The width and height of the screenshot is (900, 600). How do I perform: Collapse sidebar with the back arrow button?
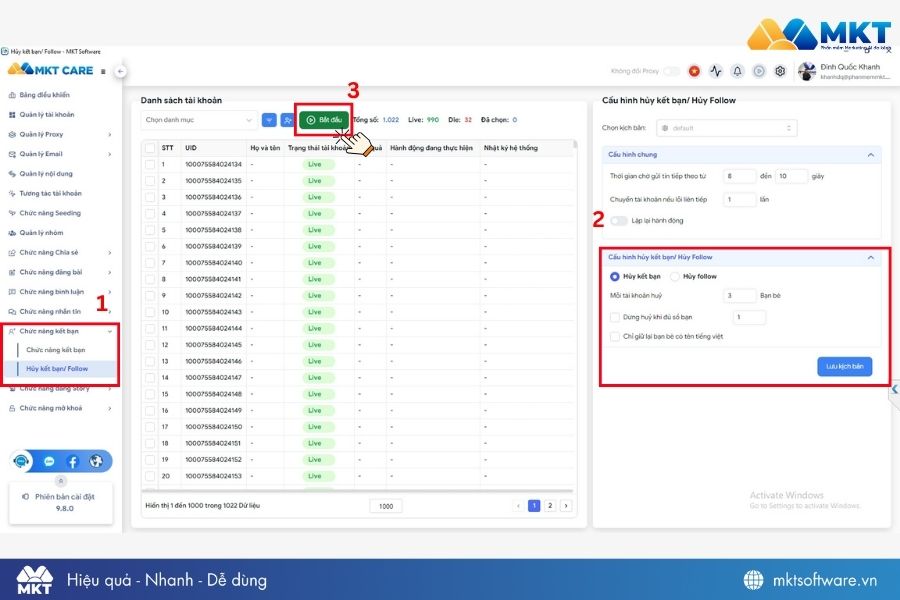tap(120, 71)
